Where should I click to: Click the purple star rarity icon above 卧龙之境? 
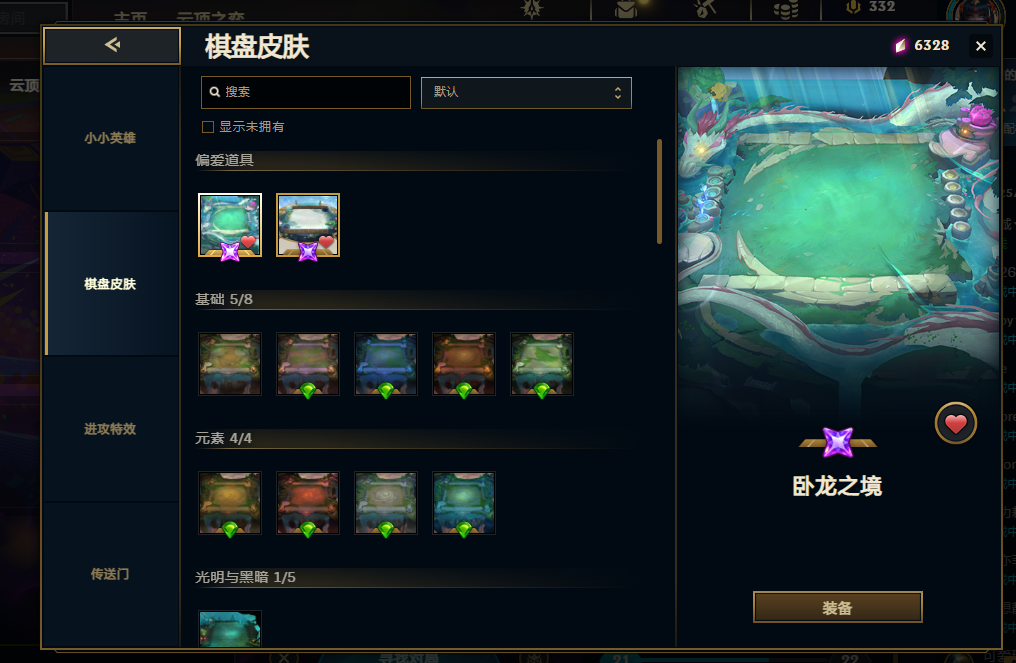(838, 443)
